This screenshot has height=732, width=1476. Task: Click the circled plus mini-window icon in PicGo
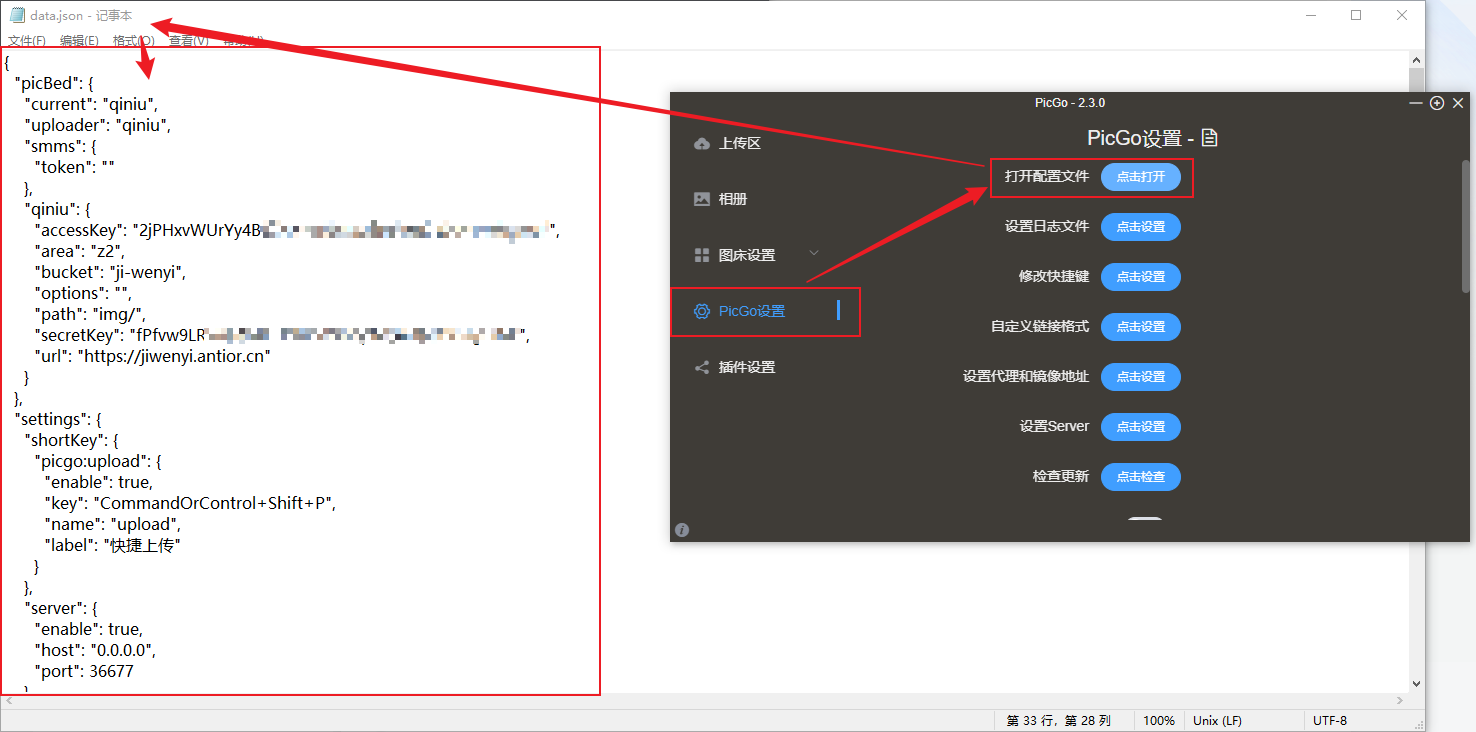pyautogui.click(x=1437, y=103)
